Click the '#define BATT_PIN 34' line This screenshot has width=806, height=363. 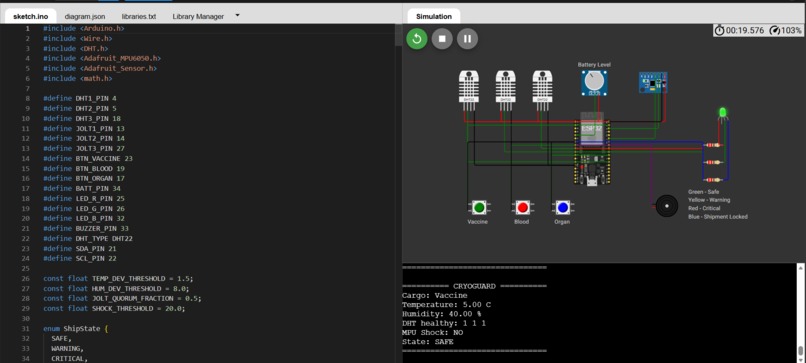click(81, 189)
